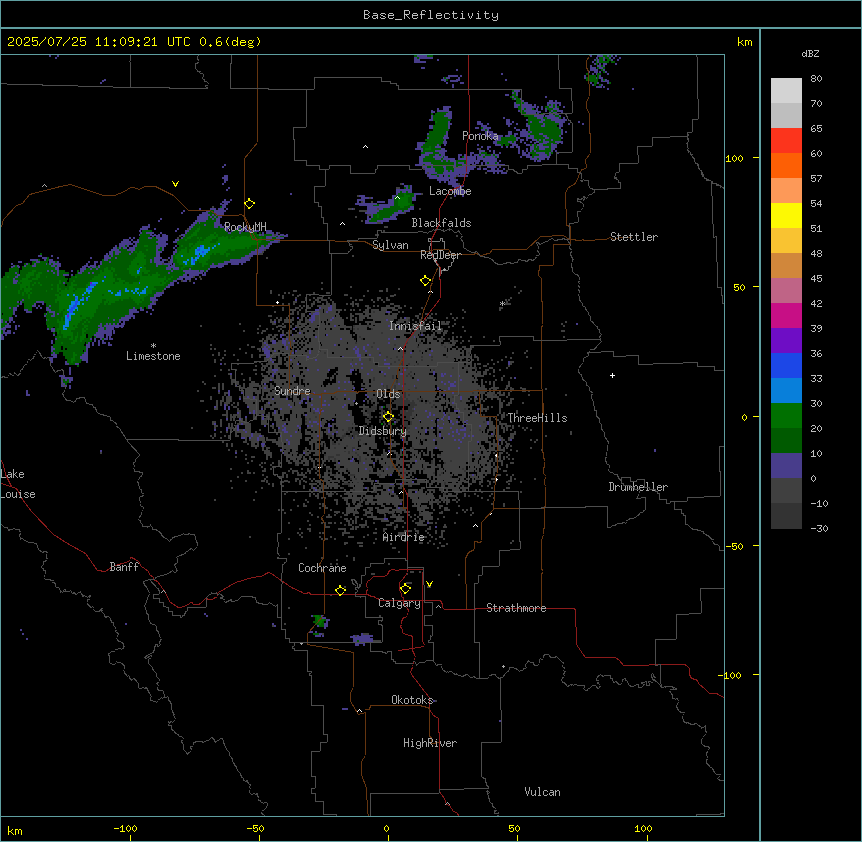
Task: Click the ThreeHills label
Action: coord(537,418)
